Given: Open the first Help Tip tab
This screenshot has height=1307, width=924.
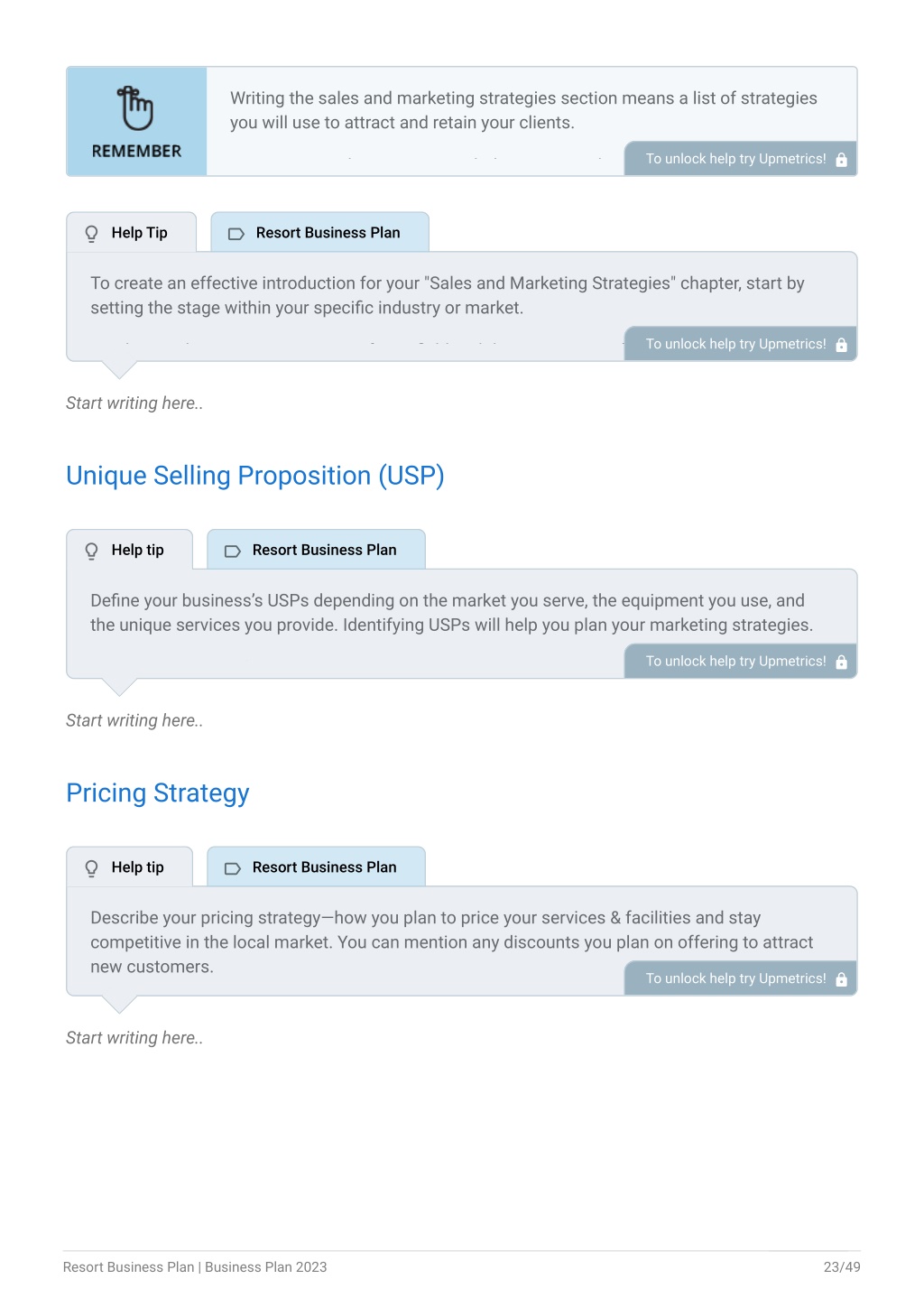Looking at the screenshot, I should click(132, 232).
